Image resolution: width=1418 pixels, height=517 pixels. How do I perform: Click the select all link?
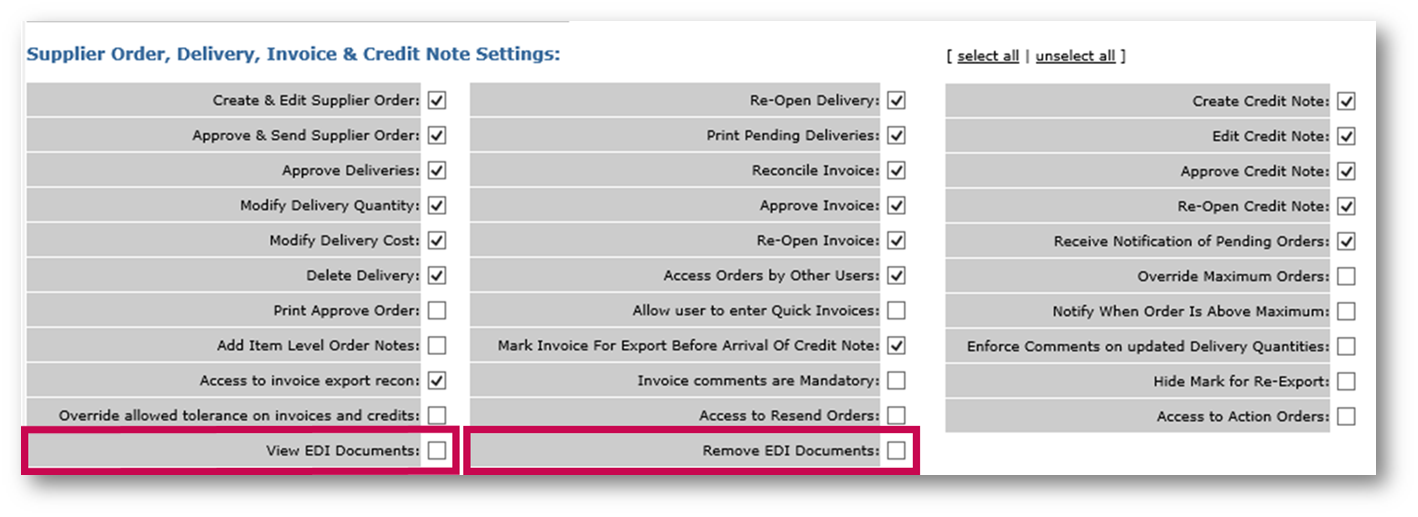(988, 56)
